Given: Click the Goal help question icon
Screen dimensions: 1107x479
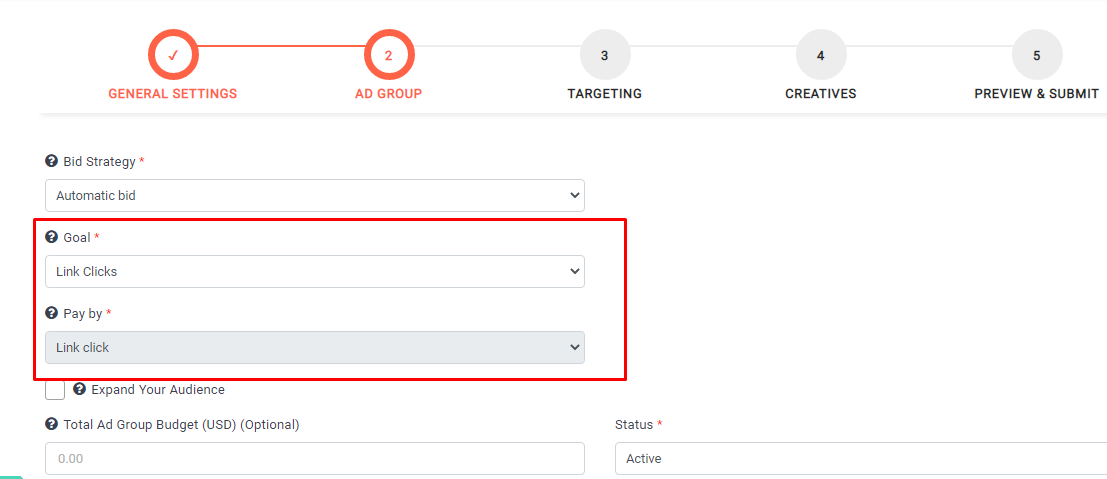Looking at the screenshot, I should (52, 237).
